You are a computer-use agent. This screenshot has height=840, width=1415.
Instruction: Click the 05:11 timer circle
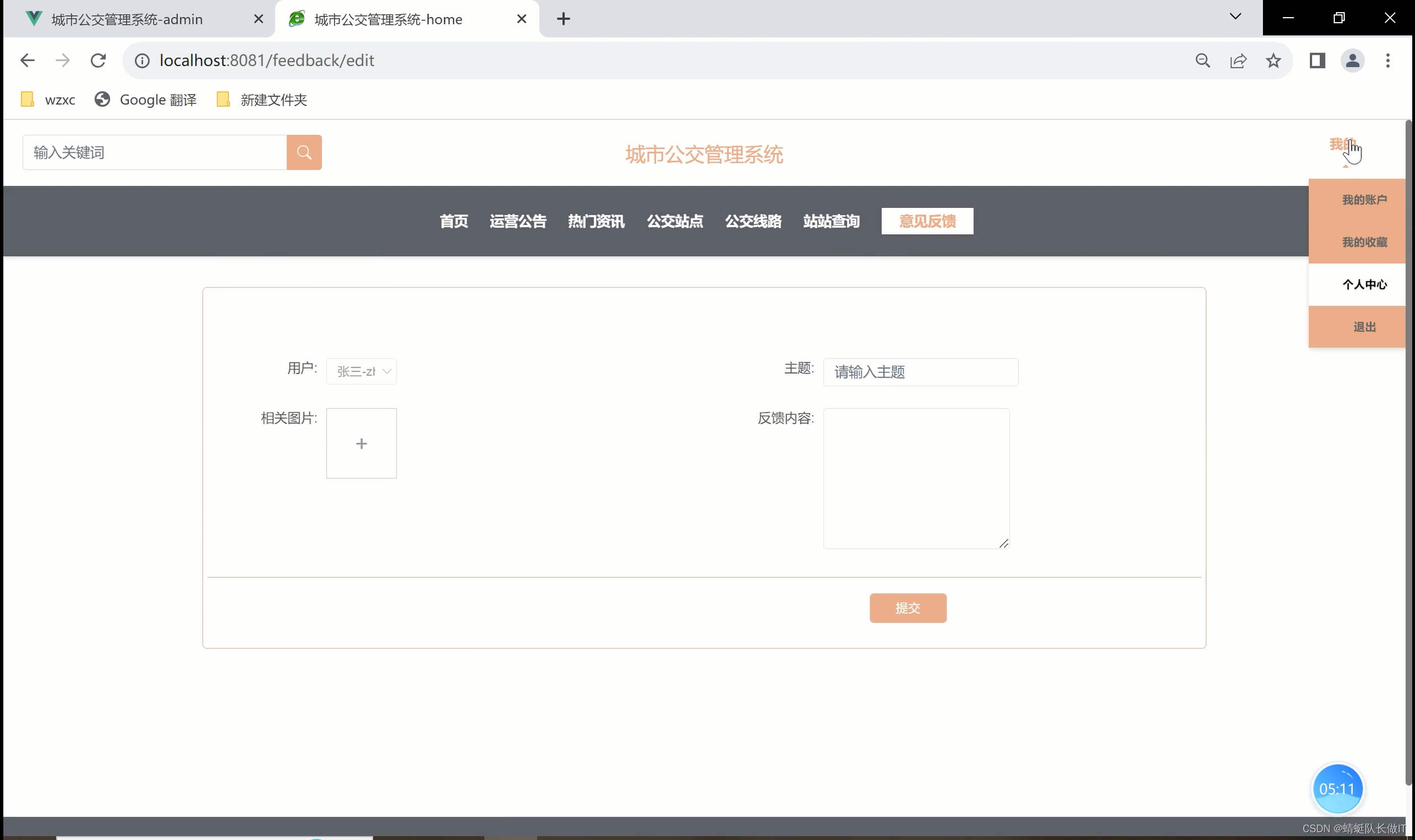pos(1337,789)
